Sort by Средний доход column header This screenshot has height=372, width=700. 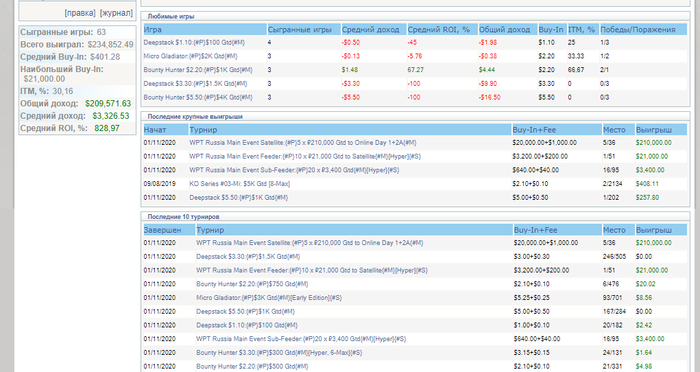coord(371,30)
